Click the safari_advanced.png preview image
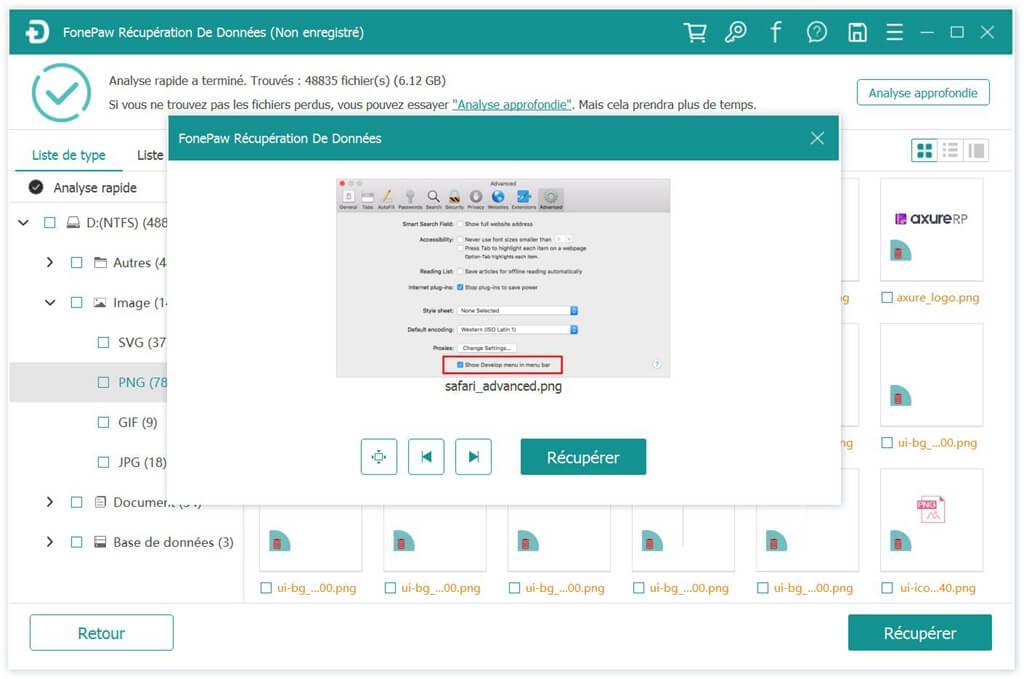The image size is (1024, 679). point(503,277)
